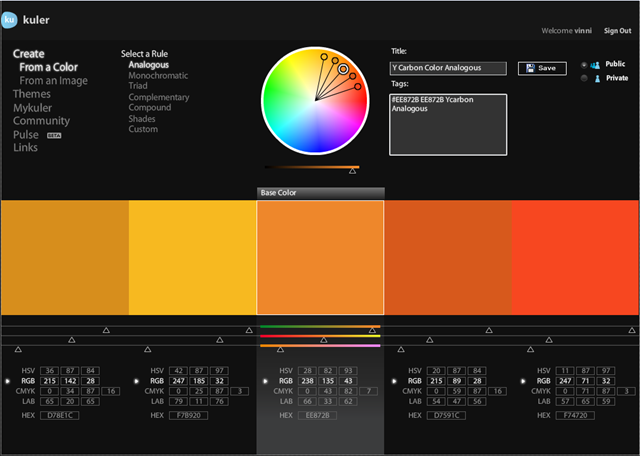This screenshot has width=640, height=456.
Task: Click the orange-pink slider handle under base color
Action: tap(280, 349)
